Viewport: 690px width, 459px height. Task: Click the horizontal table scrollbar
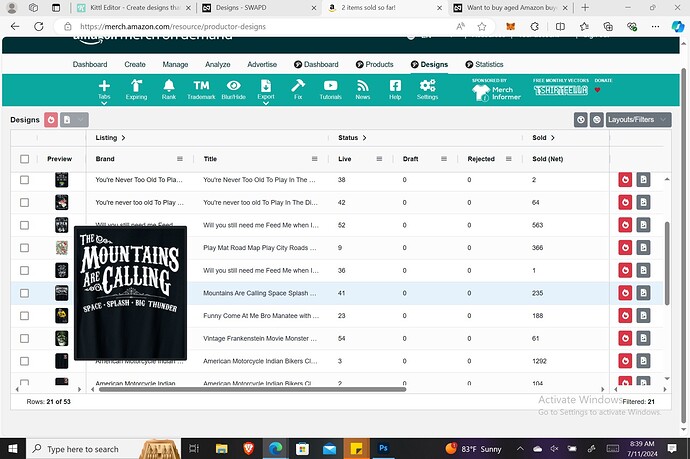click(252, 389)
